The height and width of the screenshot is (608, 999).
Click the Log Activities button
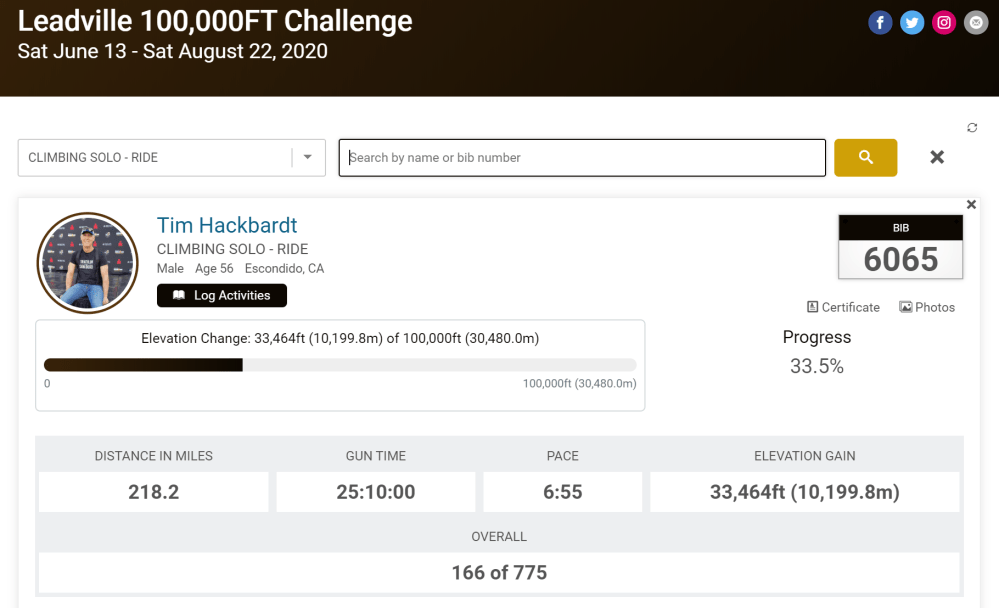point(222,295)
